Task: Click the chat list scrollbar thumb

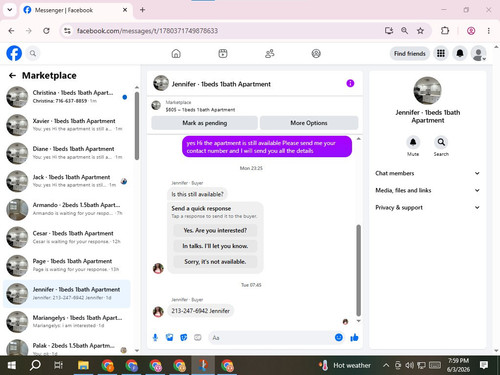Action: click(x=137, y=126)
